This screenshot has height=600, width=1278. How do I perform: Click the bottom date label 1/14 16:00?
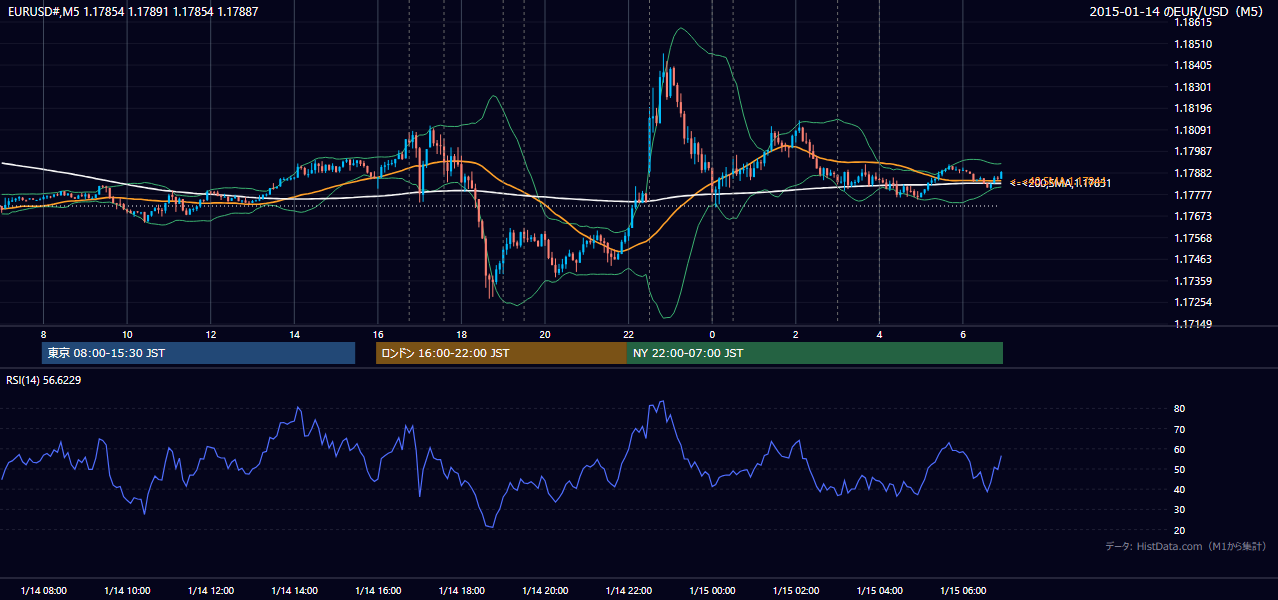[378, 591]
